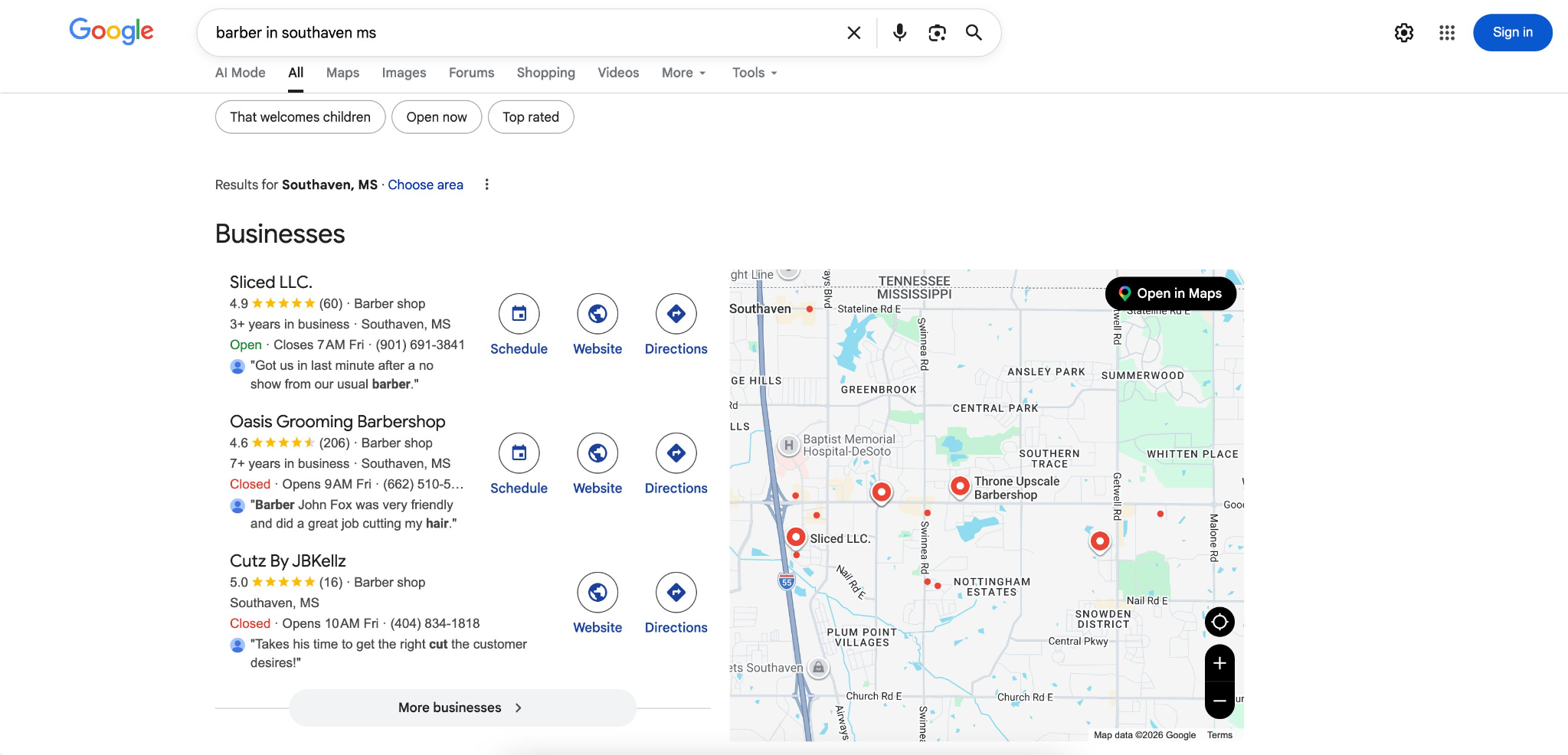Switch to Videos tab
Screen dimensions: 1568x755
[618, 73]
